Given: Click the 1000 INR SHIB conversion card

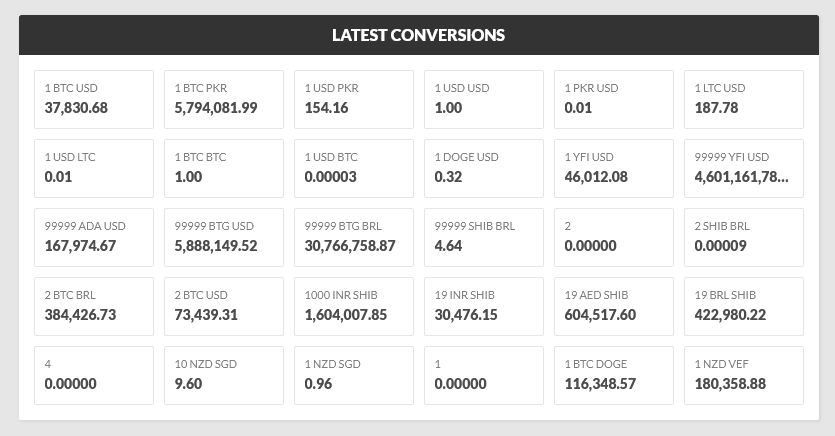Looking at the screenshot, I should point(354,307).
